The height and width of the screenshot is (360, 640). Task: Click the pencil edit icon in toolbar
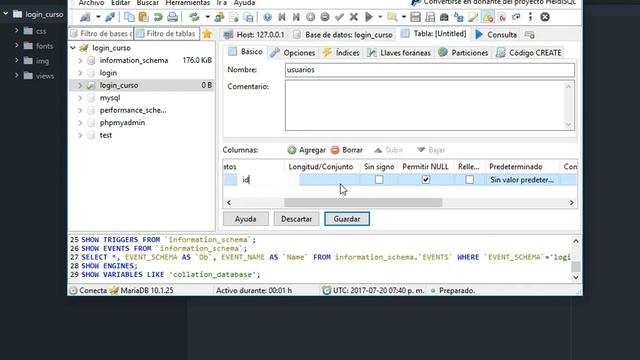473,17
